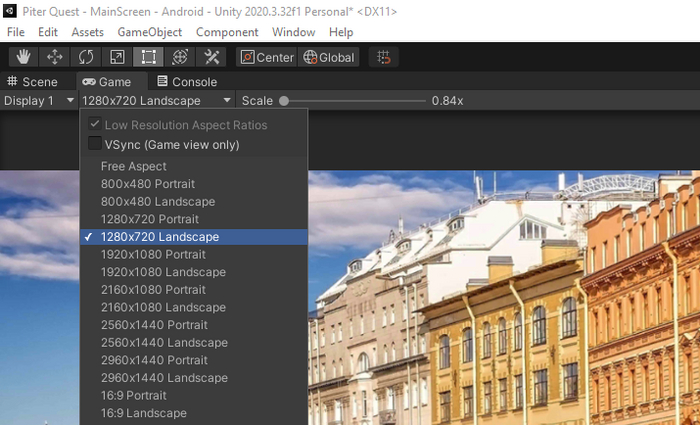Select the Rotate tool
700x425 pixels.
[x=86, y=57]
